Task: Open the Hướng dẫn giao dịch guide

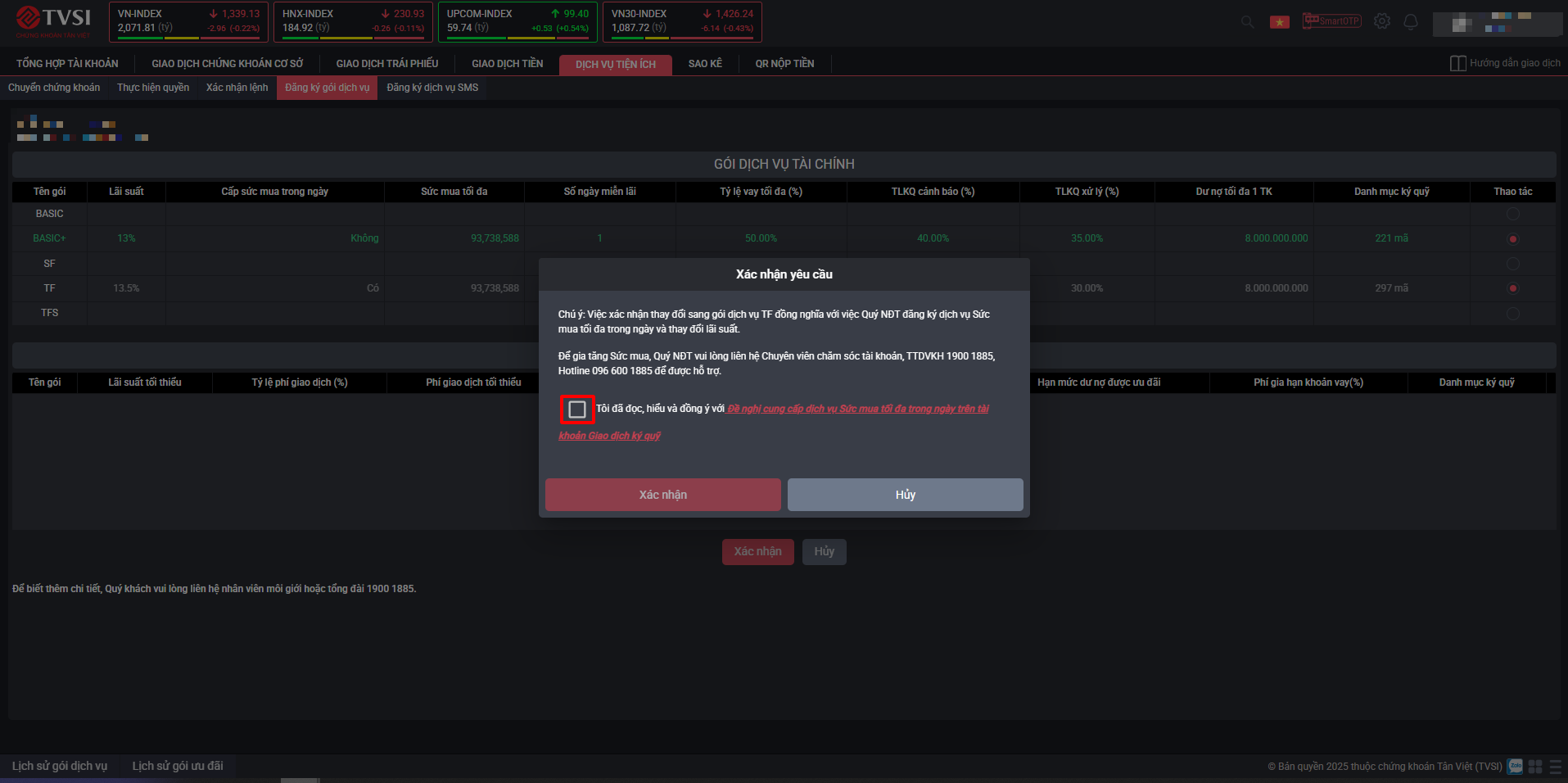Action: [1505, 63]
